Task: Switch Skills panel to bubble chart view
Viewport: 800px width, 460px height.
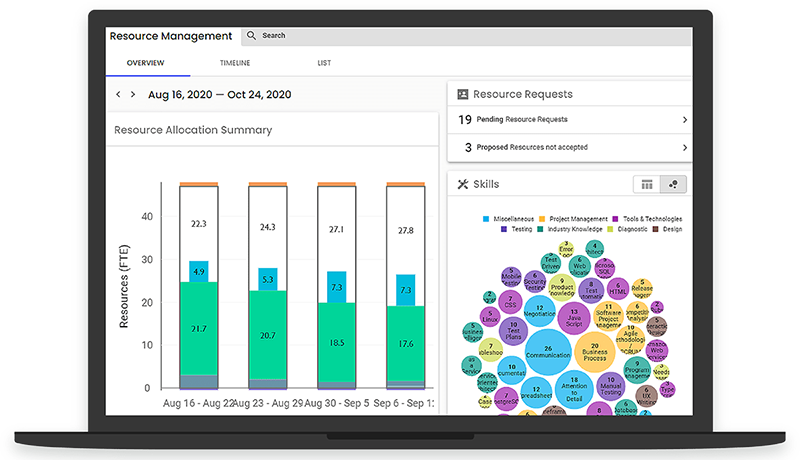Action: pos(673,185)
